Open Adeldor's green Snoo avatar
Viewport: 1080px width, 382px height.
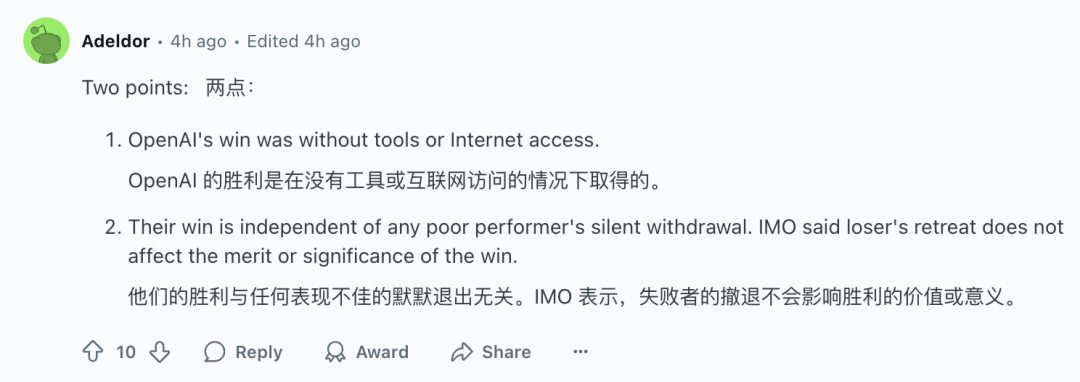click(x=46, y=41)
